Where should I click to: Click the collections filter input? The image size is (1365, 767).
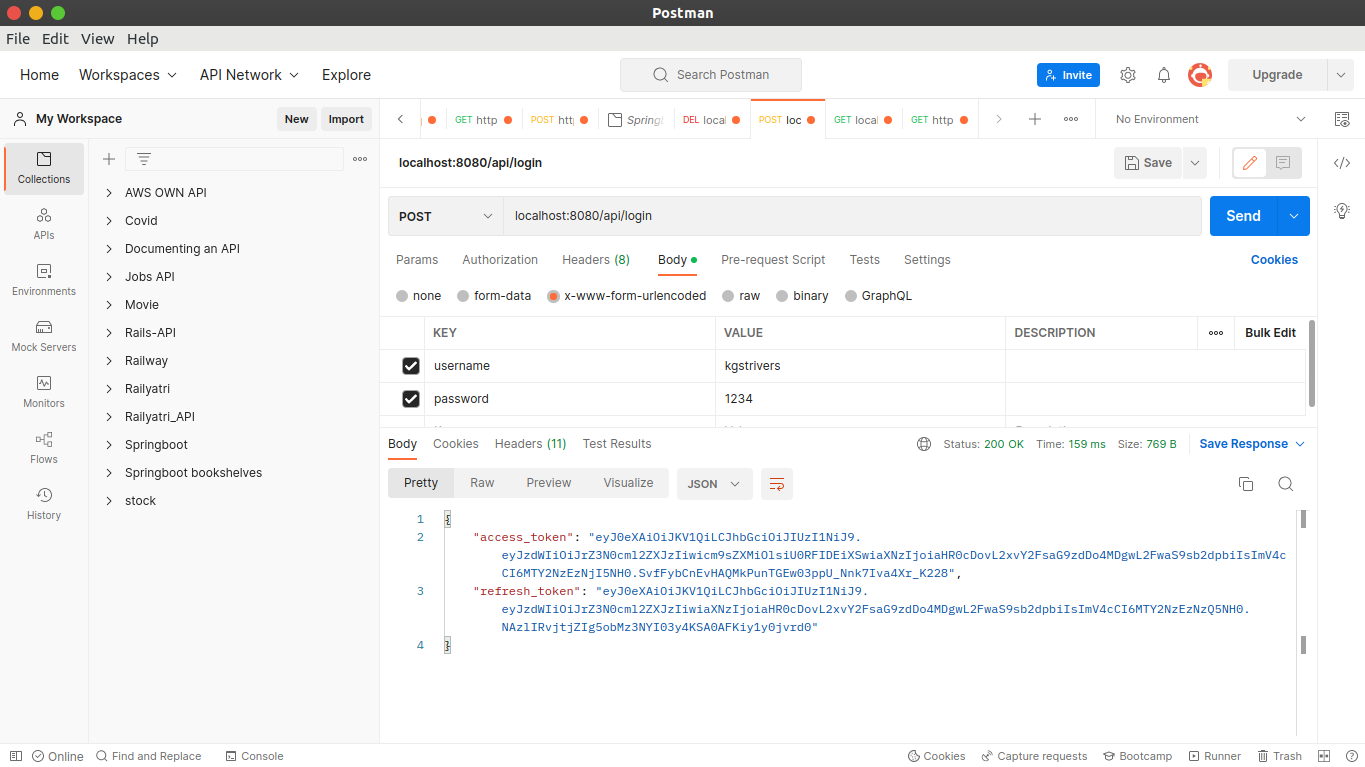coord(234,159)
